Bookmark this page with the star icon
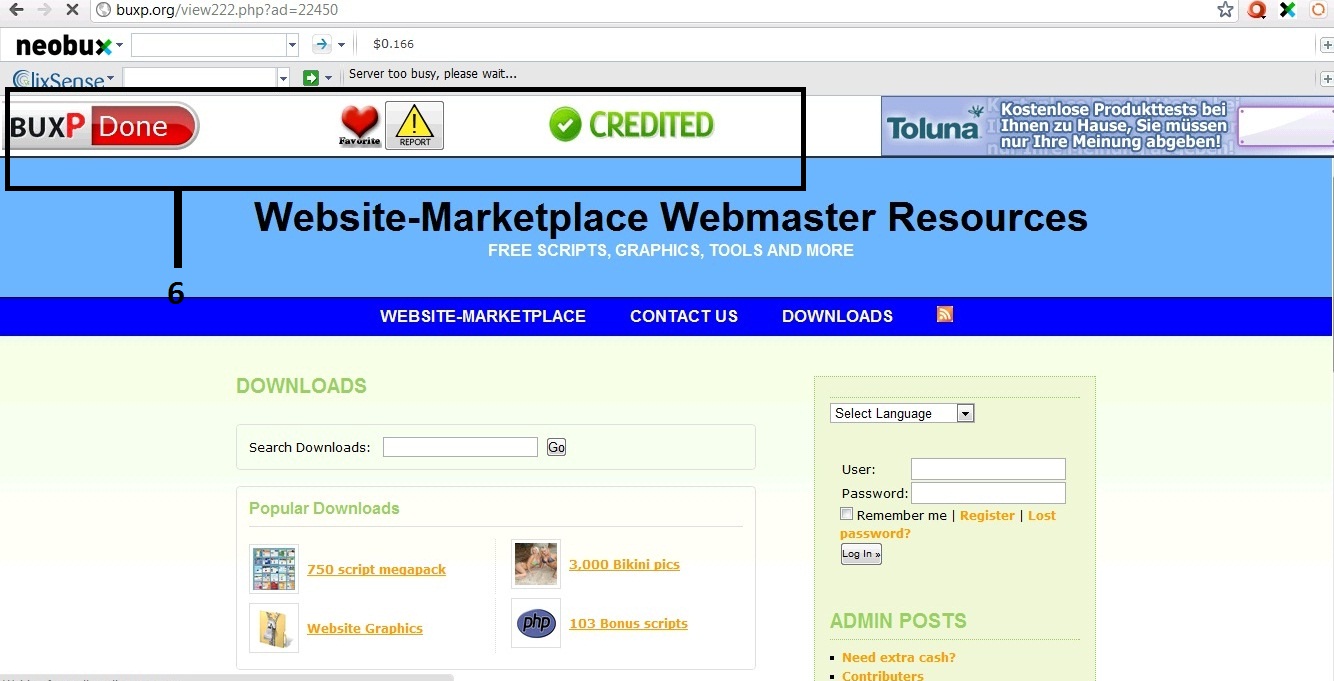The height and width of the screenshot is (681, 1334). pyautogui.click(x=1225, y=10)
